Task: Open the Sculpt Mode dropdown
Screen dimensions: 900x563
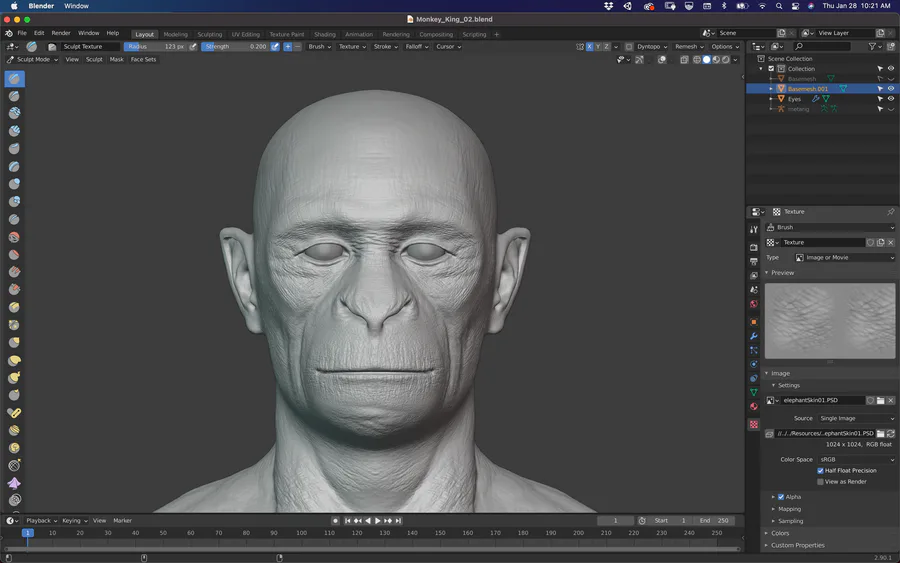Action: (33, 60)
